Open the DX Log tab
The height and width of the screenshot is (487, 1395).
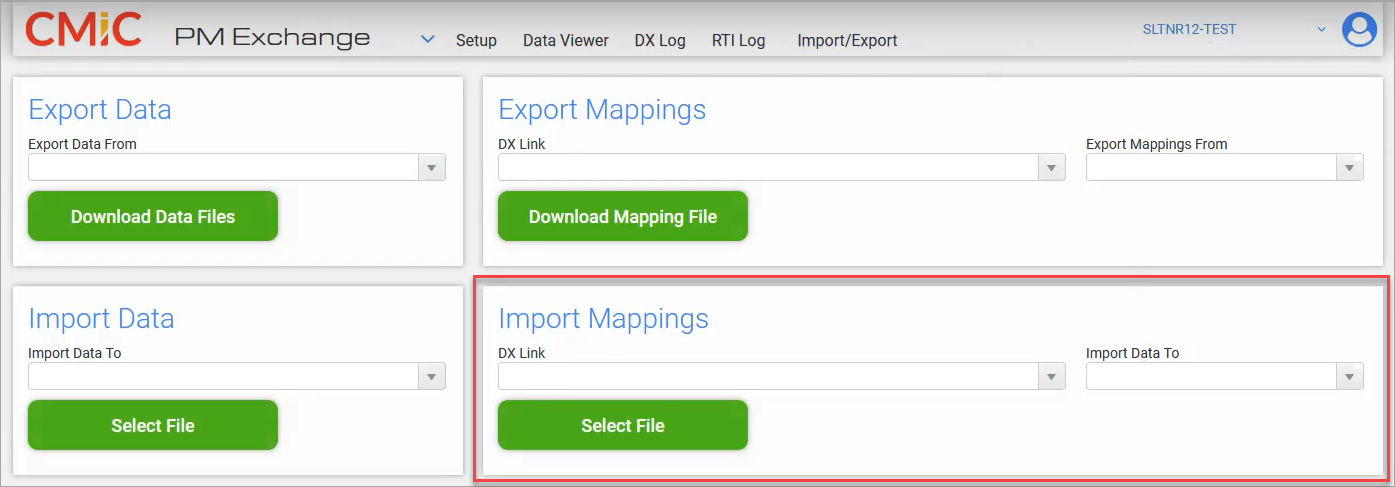coord(660,41)
